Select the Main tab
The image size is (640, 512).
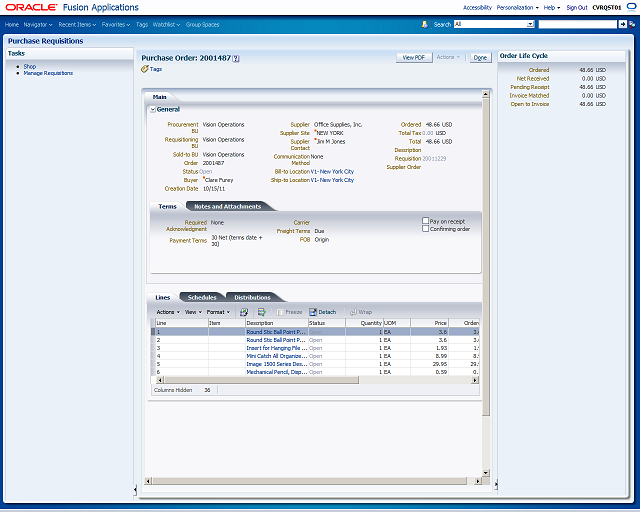tap(160, 97)
